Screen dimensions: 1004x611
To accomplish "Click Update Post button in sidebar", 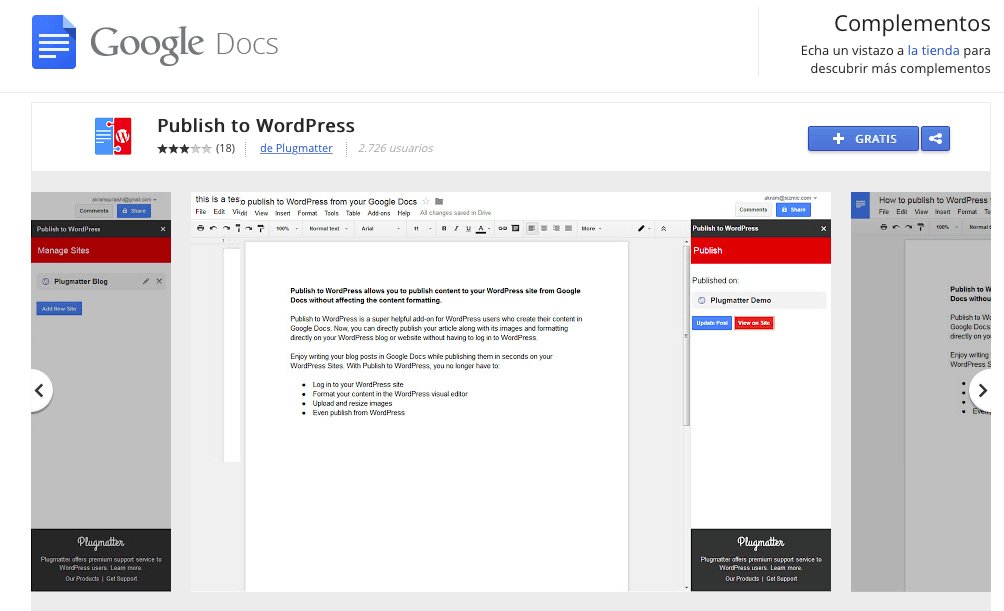I will tap(712, 323).
